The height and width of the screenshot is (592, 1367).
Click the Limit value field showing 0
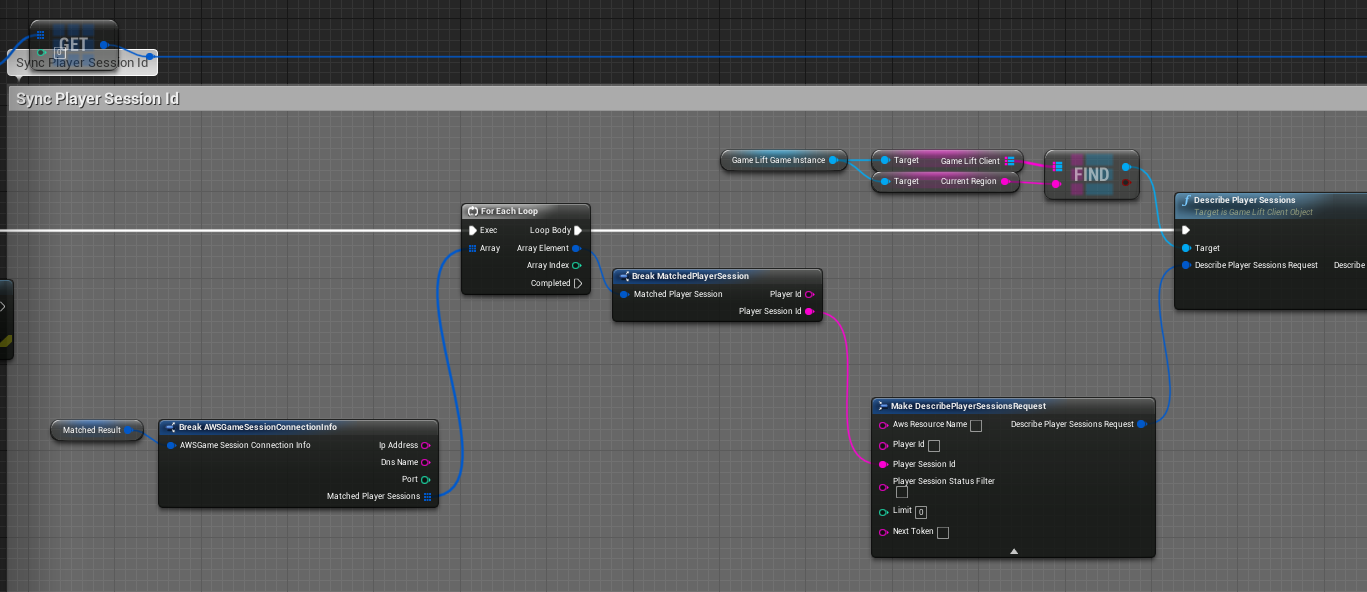click(921, 512)
